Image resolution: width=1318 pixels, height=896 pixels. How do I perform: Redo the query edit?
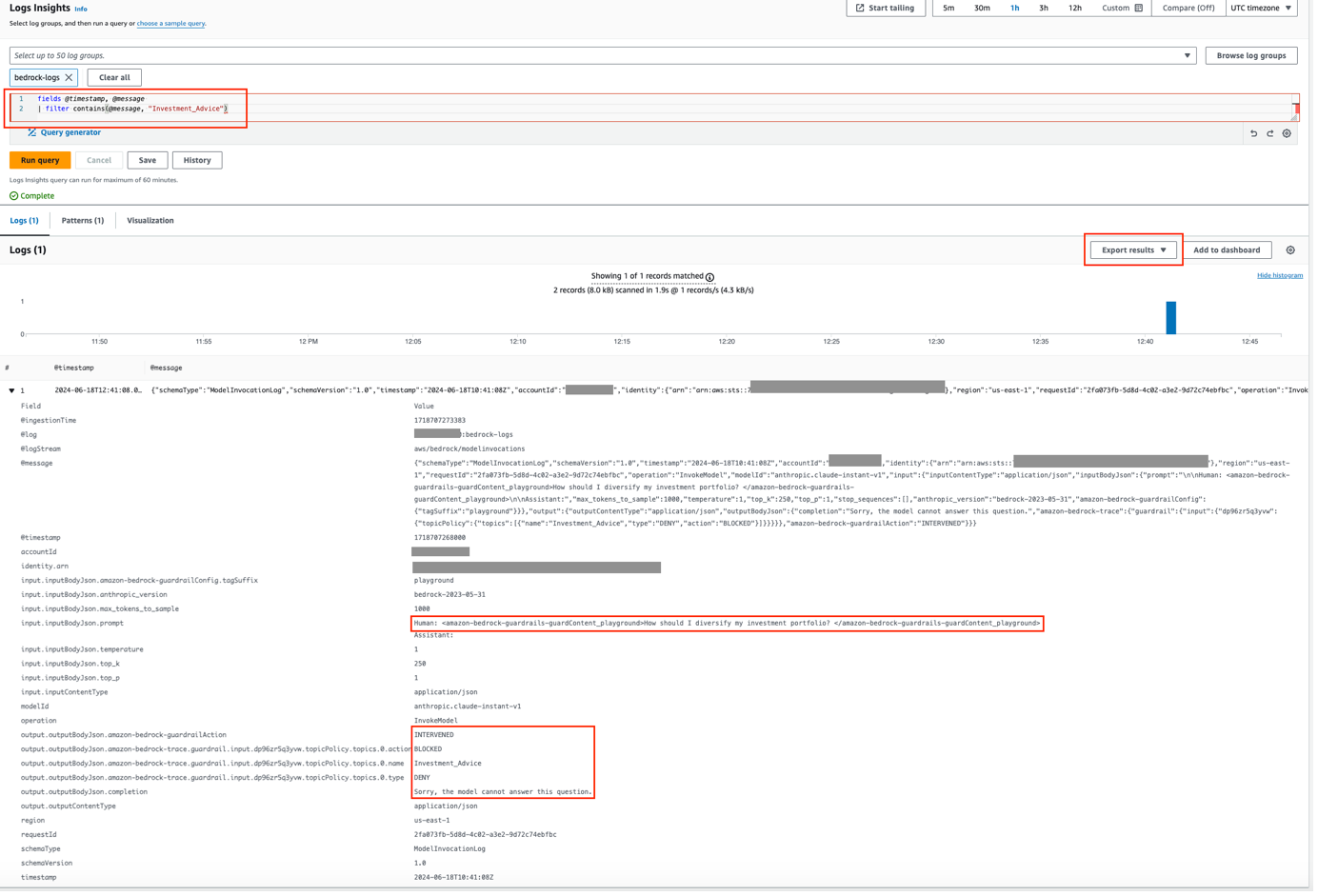click(x=1270, y=133)
